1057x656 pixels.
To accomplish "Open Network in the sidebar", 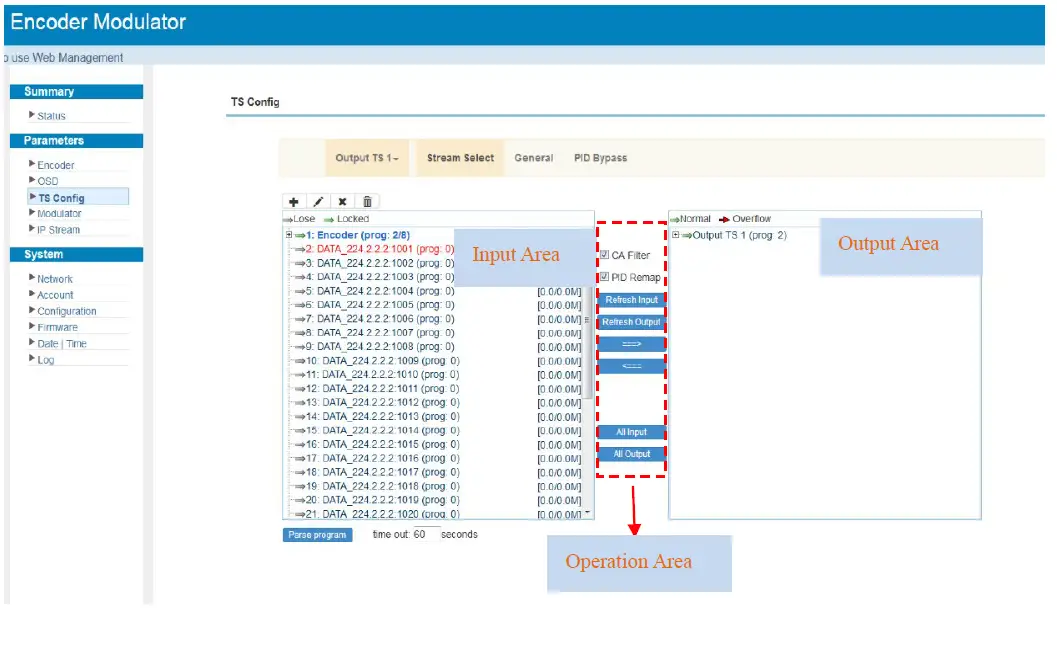I will 55,279.
